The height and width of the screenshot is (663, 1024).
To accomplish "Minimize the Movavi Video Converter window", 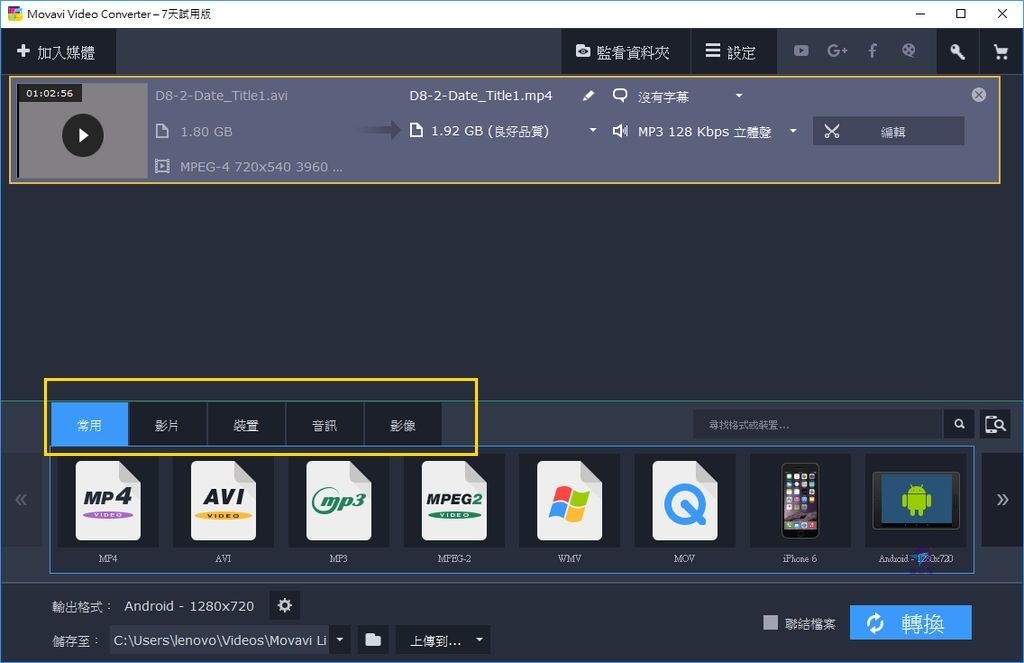I will [x=920, y=14].
